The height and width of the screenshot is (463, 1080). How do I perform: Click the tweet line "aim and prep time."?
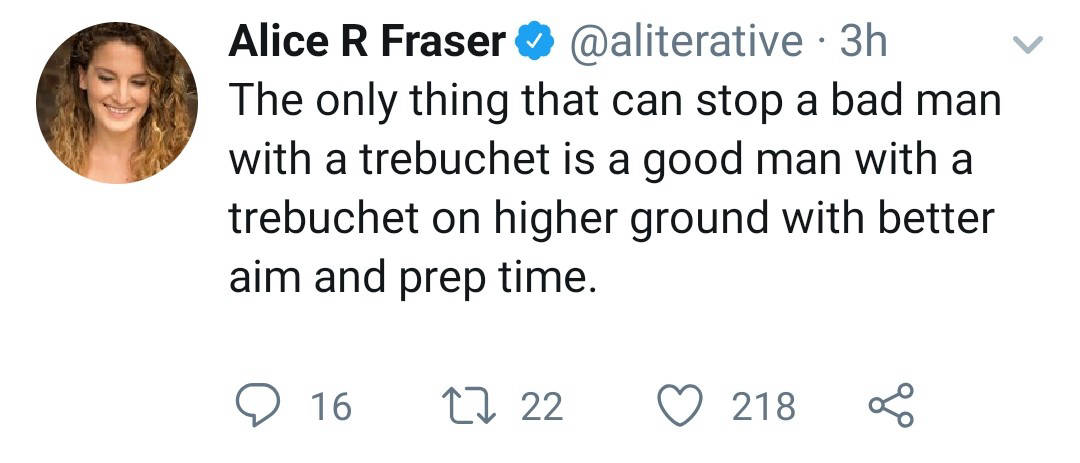pos(413,276)
